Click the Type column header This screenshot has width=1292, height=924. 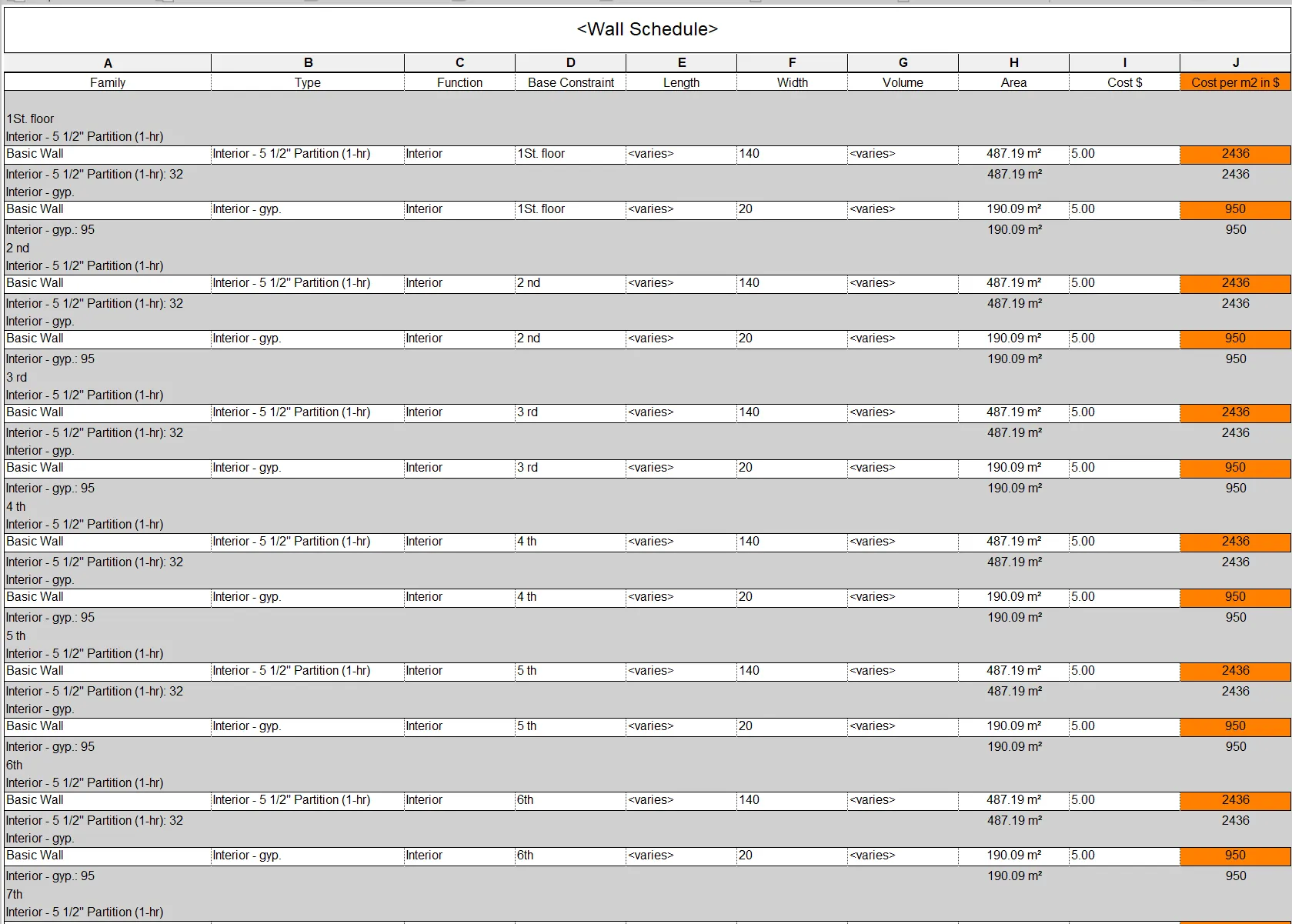pyautogui.click(x=307, y=82)
